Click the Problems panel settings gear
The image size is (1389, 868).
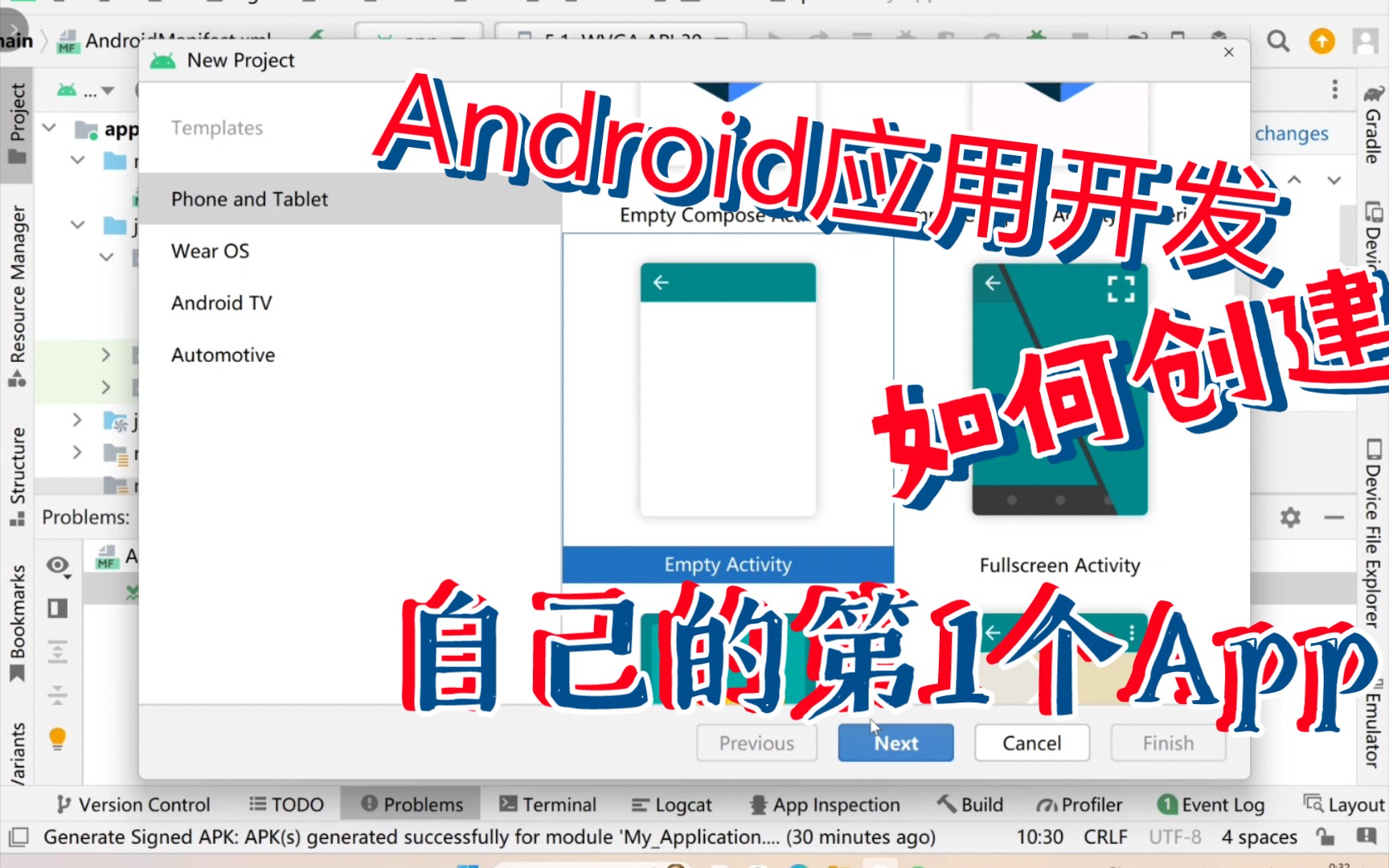[x=1290, y=518]
